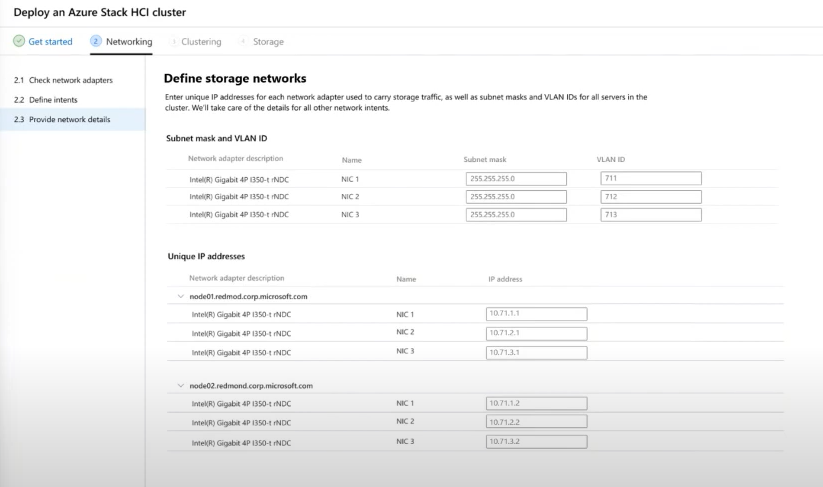Click NIC 3 name under node02
823x487 pixels.
(x=405, y=442)
